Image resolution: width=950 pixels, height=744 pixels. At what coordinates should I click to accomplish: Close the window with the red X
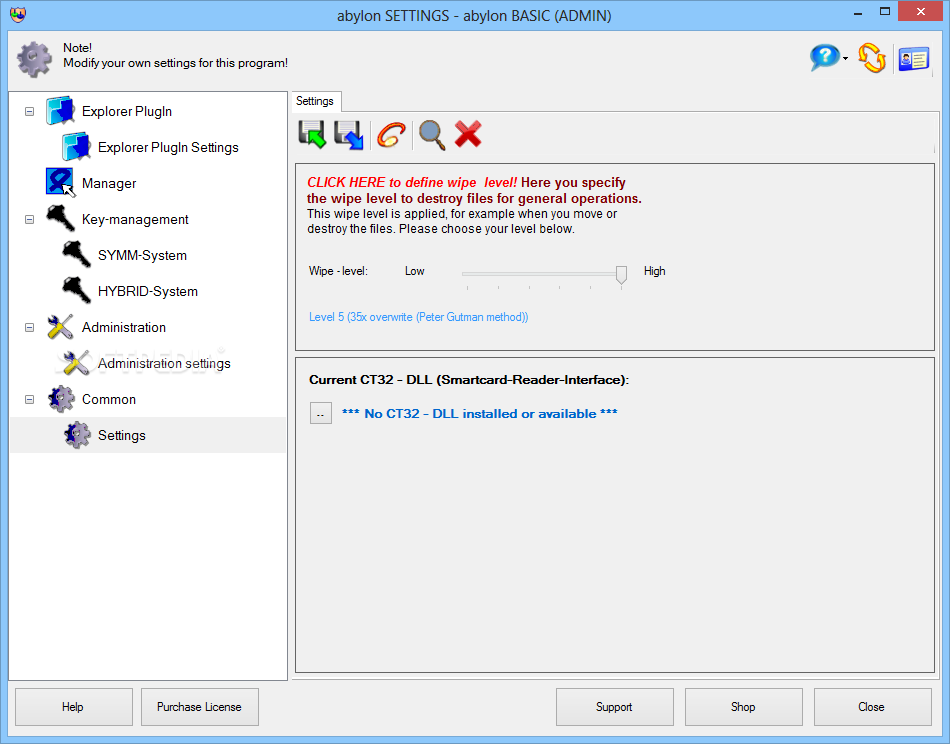tap(921, 12)
